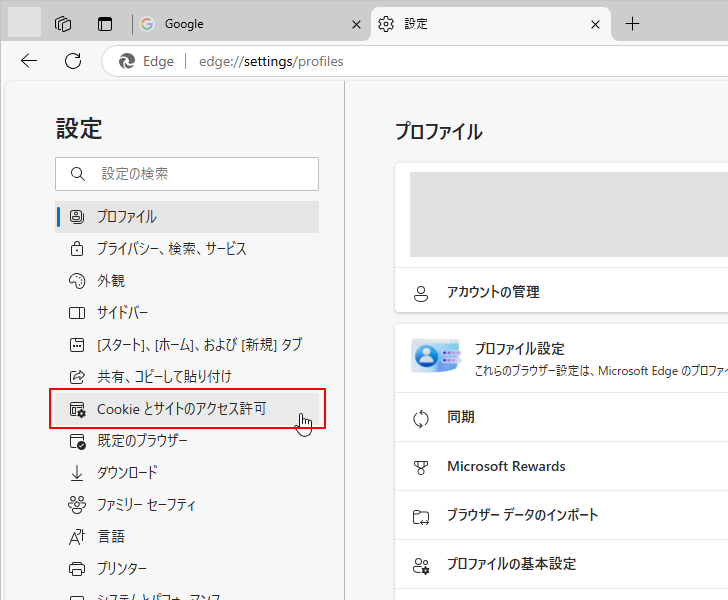Click the sync arrows icon
This screenshot has height=600, width=728.
pyautogui.click(x=421, y=418)
